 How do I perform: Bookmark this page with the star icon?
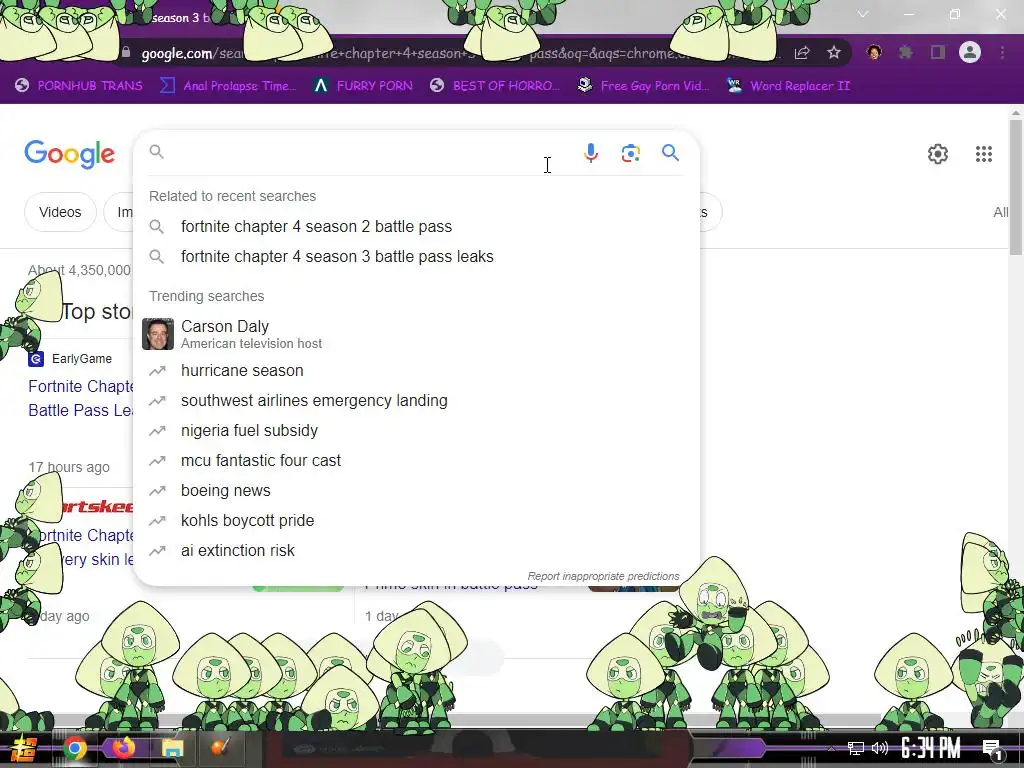coord(833,53)
